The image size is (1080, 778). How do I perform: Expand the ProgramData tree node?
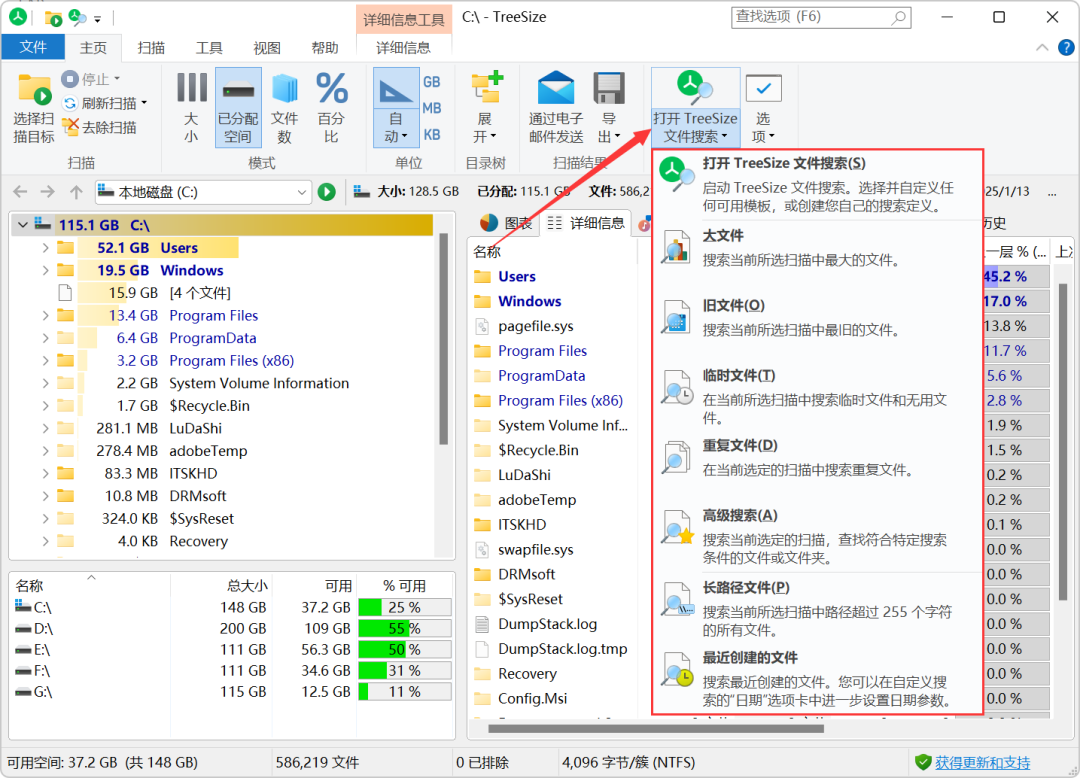tap(45, 338)
